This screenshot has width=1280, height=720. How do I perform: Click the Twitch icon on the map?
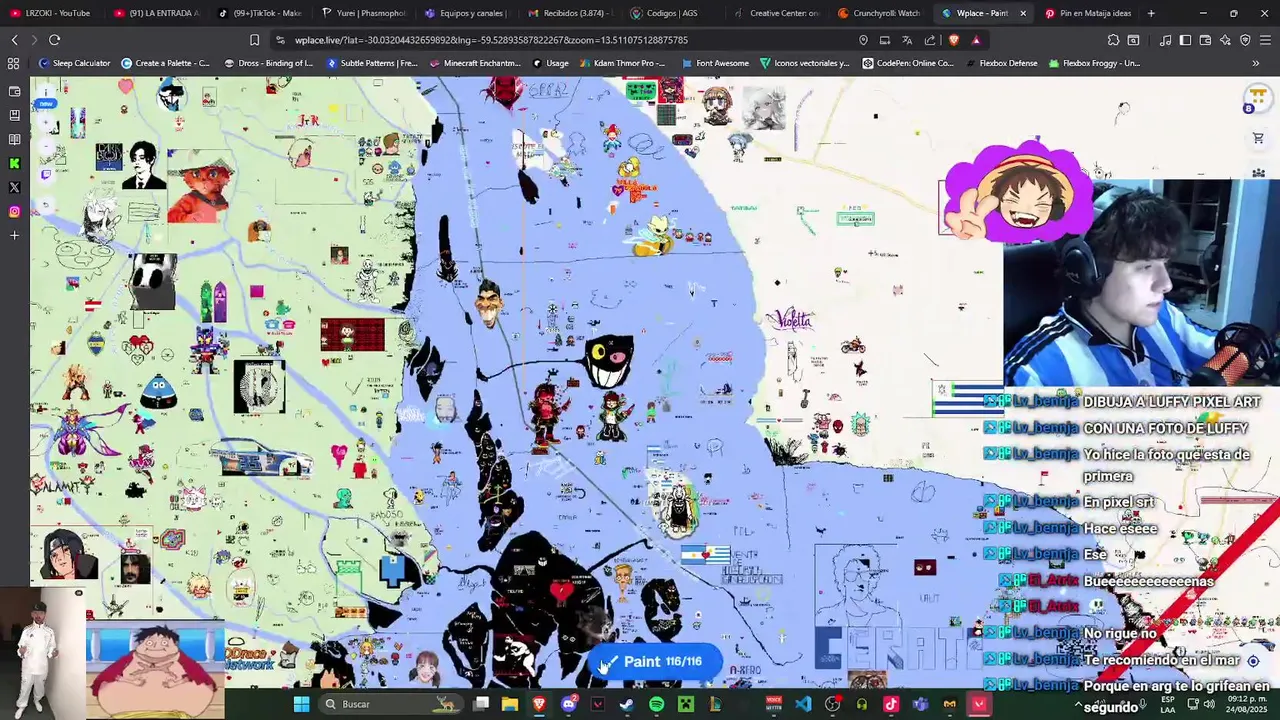pyautogui.click(x=46, y=175)
